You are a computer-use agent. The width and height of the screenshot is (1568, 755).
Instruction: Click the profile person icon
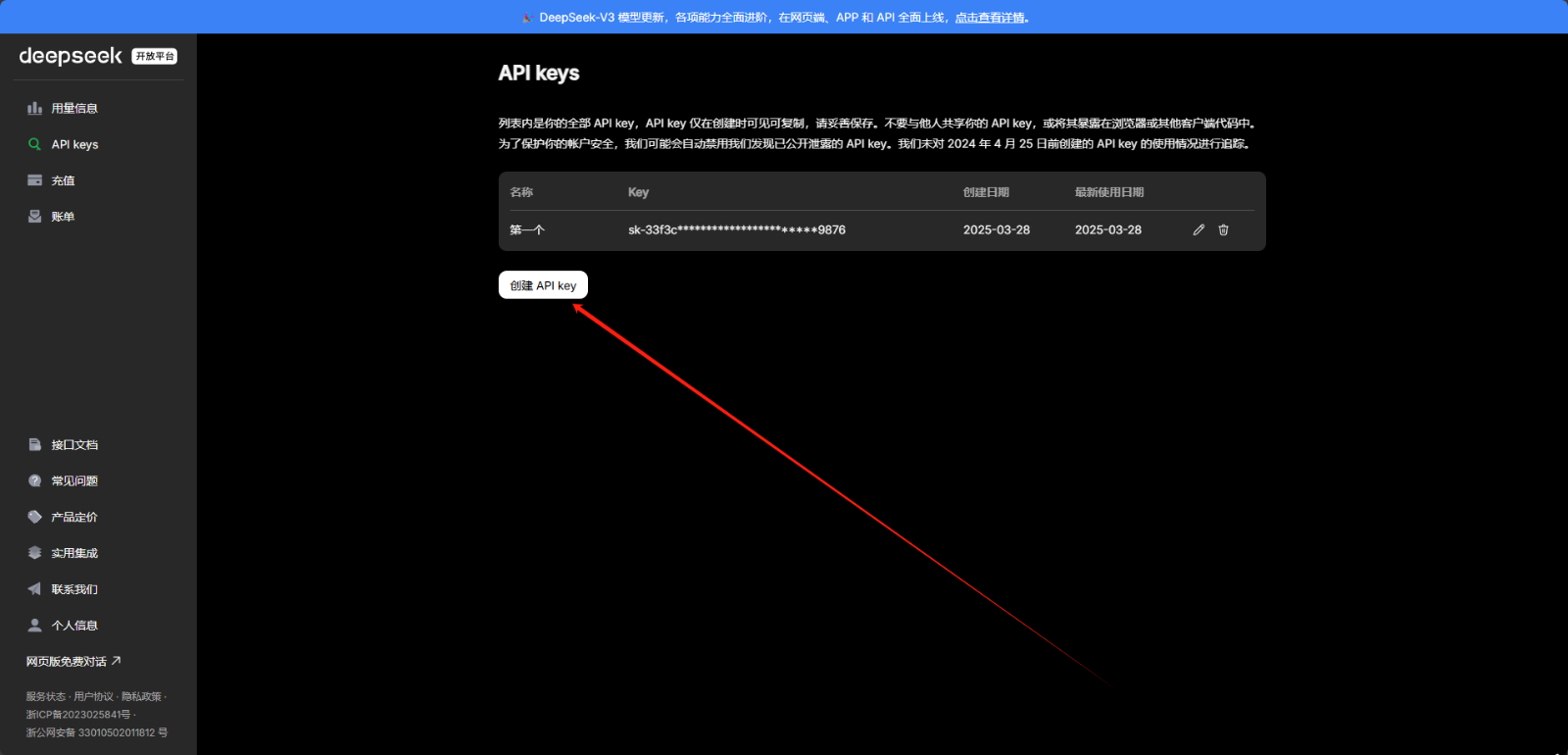[34, 626]
